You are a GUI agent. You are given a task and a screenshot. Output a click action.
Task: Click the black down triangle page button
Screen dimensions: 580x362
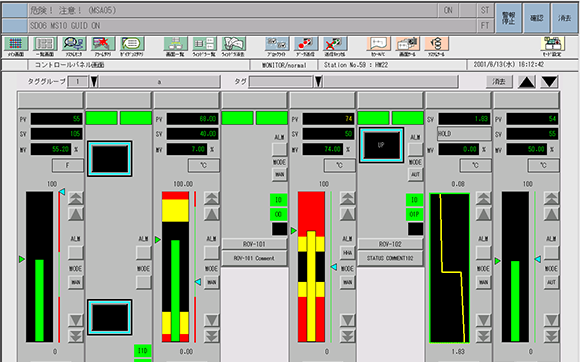[549, 82]
